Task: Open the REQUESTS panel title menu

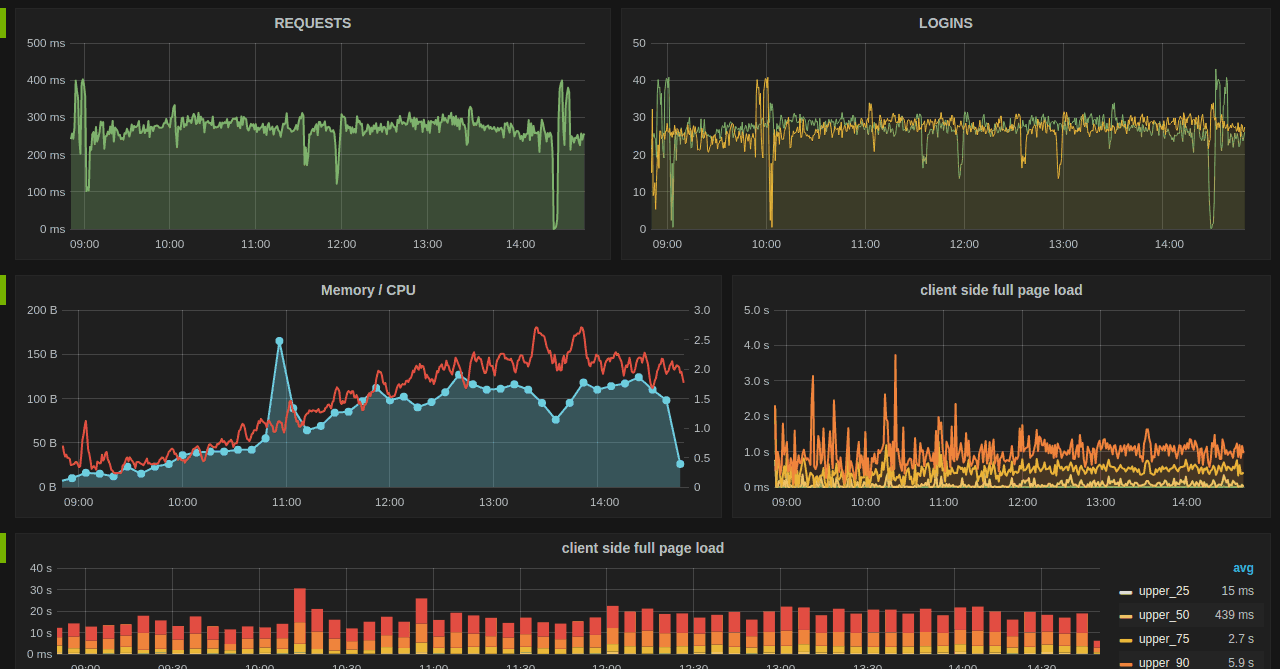Action: (312, 23)
